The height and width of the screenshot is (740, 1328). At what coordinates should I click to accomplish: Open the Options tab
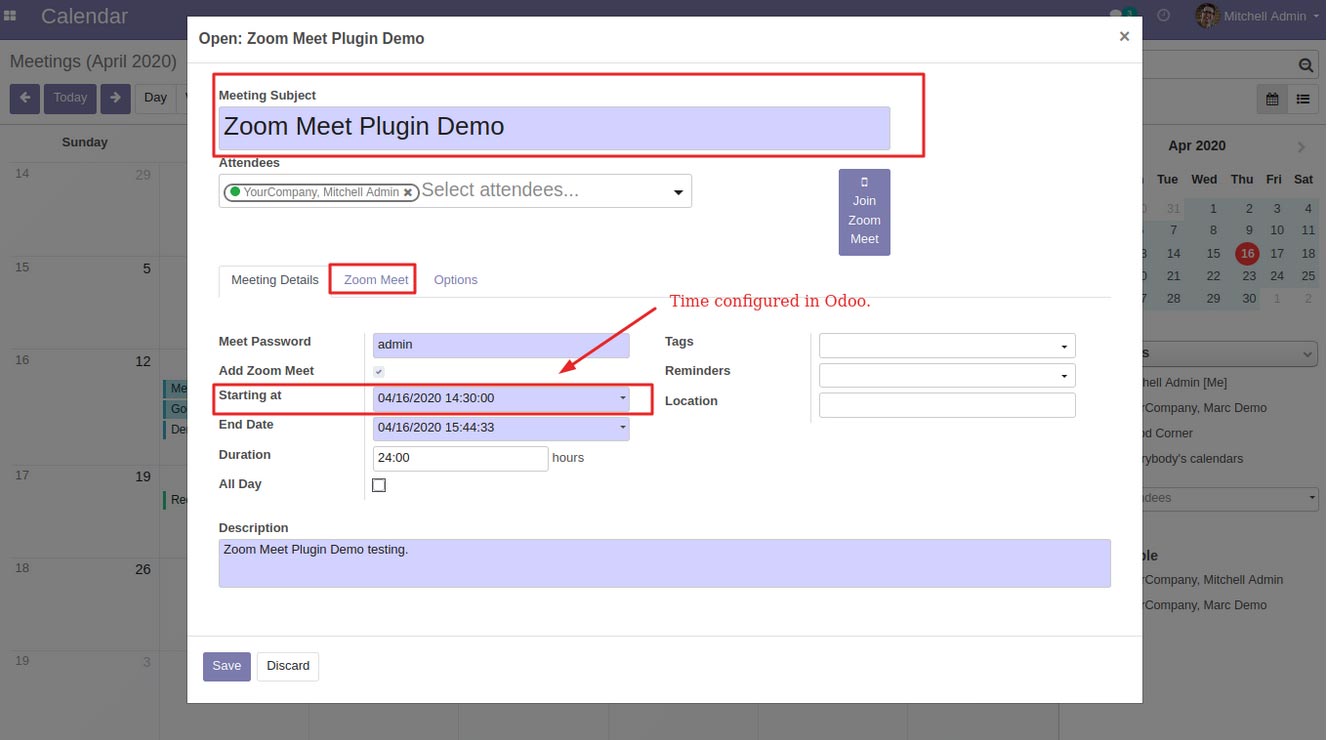pyautogui.click(x=455, y=280)
